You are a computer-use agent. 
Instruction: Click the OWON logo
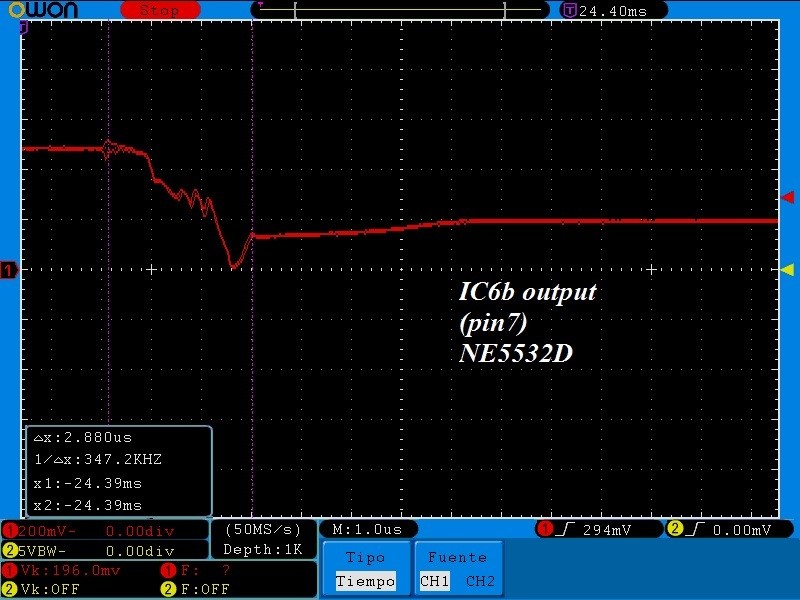pos(44,10)
